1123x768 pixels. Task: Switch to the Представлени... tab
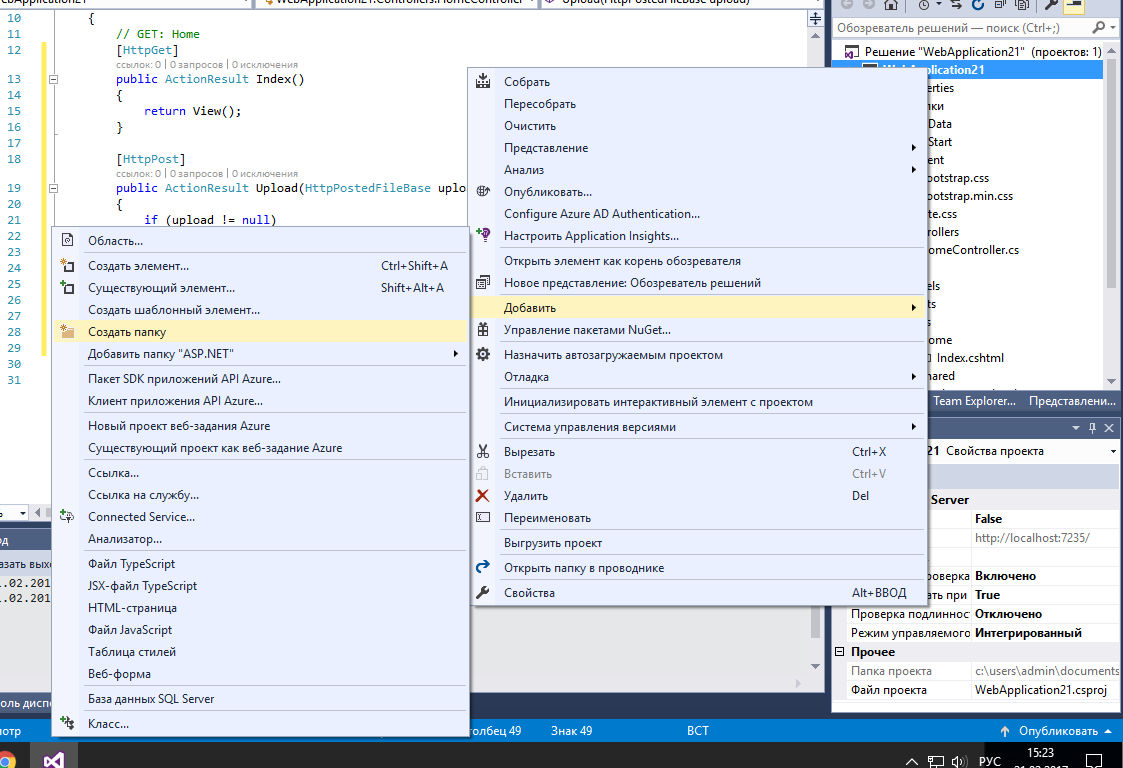[1072, 401]
